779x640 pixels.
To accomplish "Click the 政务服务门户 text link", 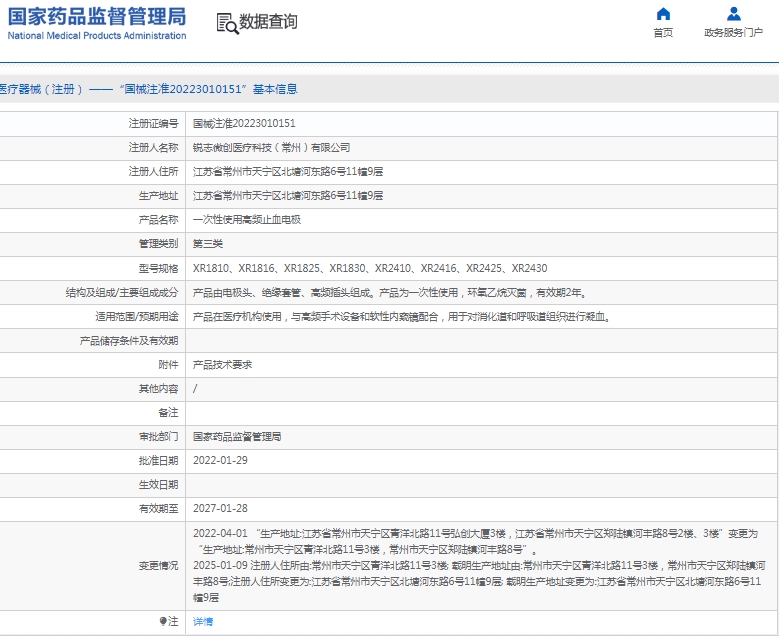I will 733,33.
